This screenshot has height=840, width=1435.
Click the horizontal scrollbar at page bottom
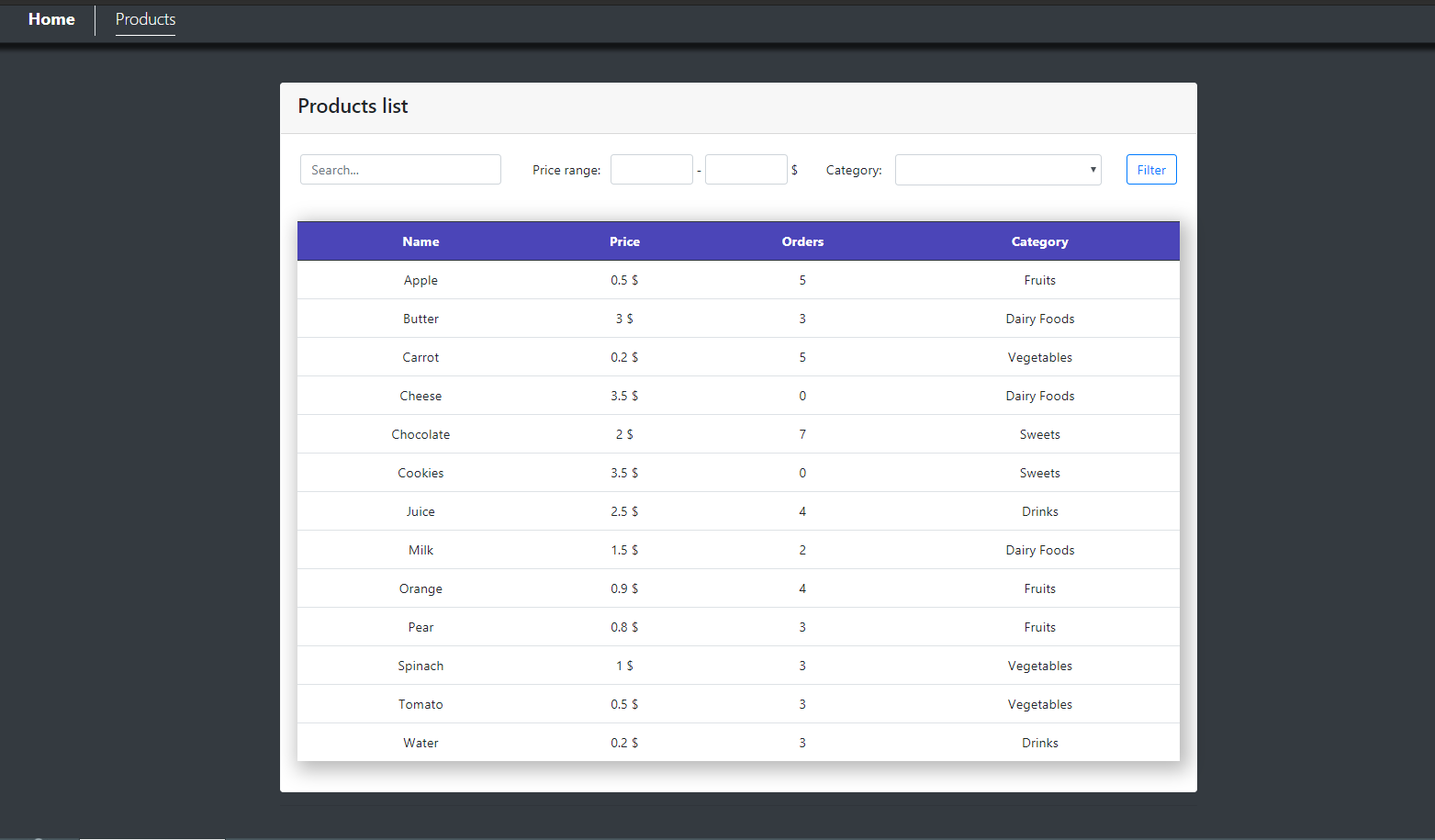click(151, 836)
